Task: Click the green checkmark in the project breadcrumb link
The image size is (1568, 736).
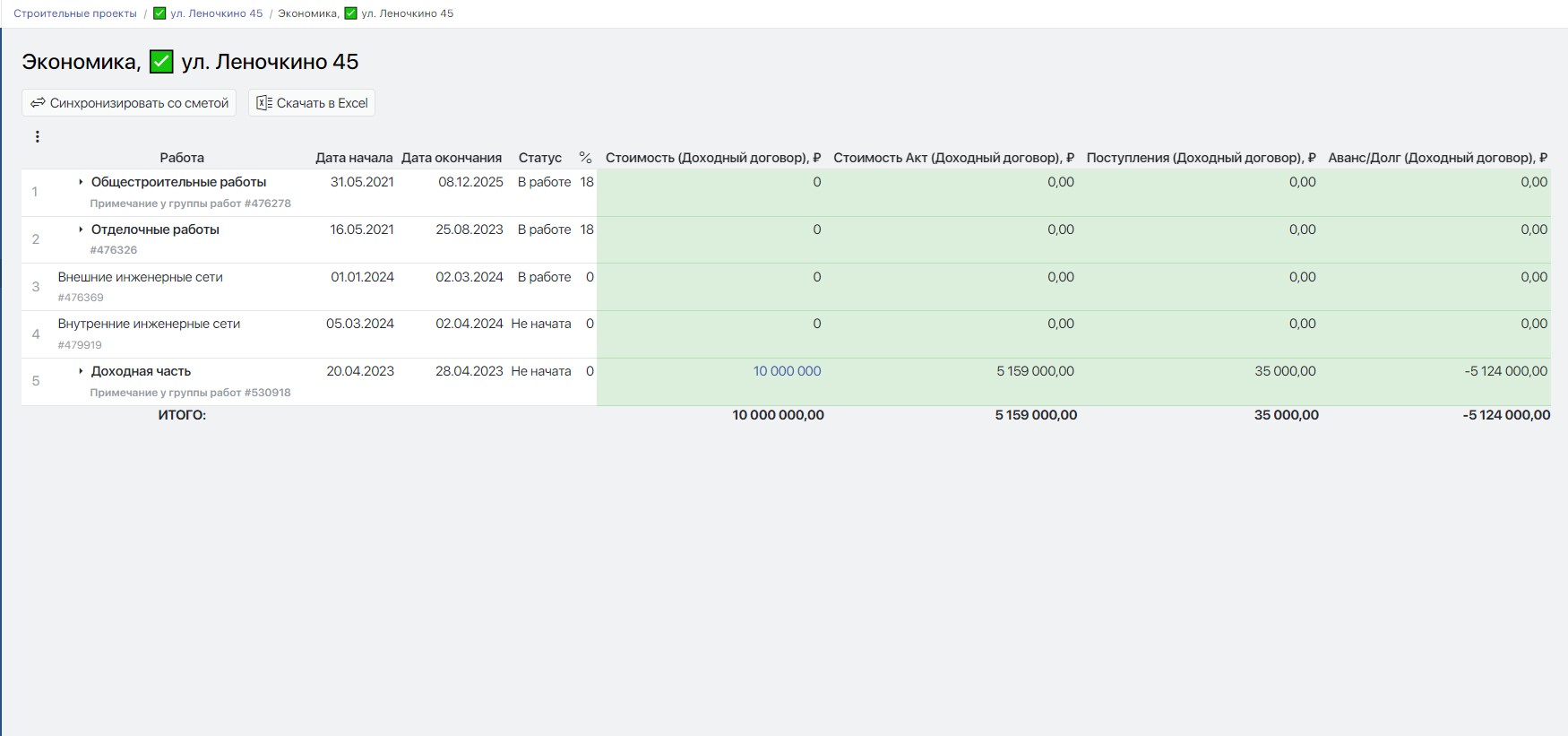Action: 159,13
